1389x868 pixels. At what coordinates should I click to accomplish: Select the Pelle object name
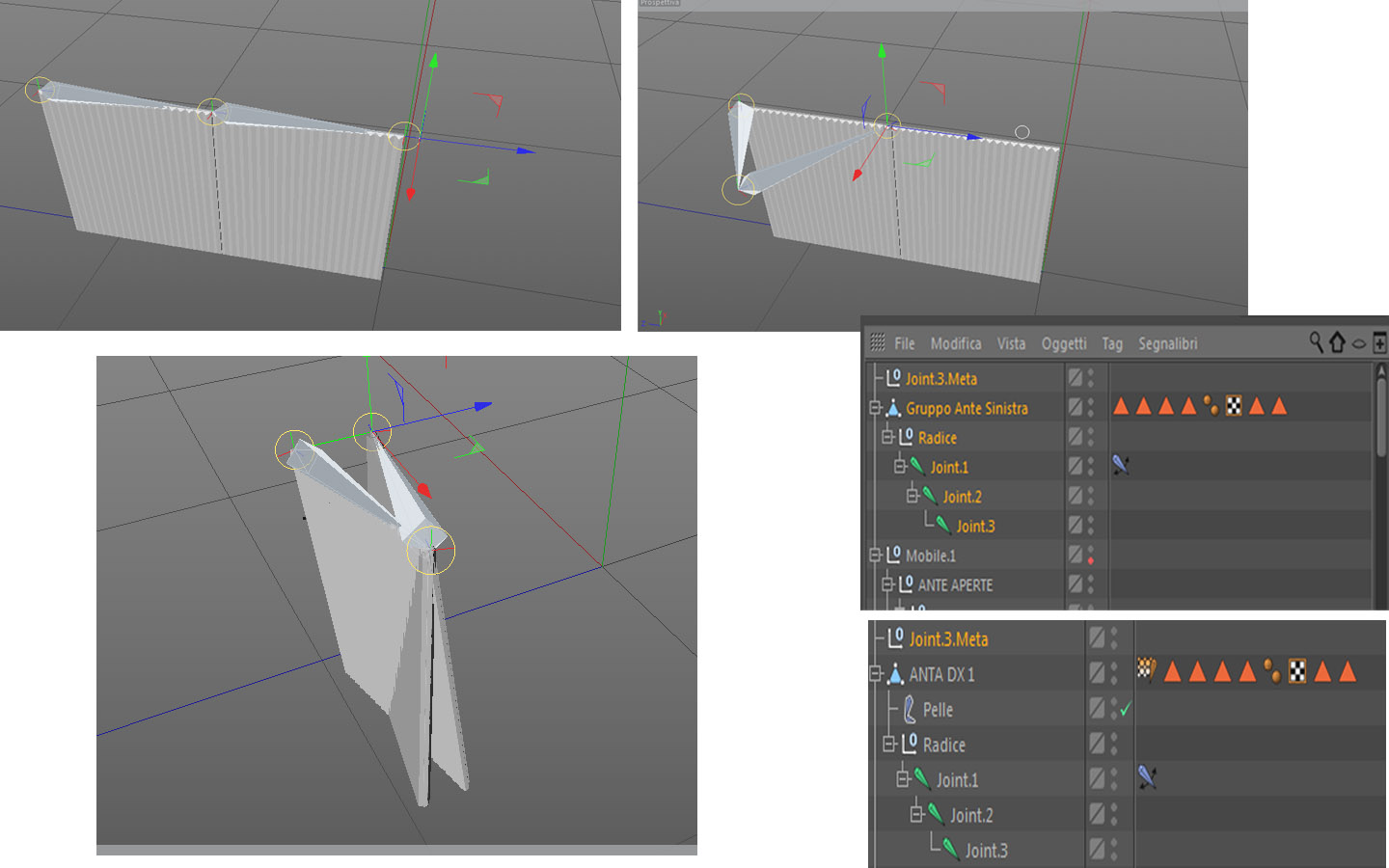point(938,710)
